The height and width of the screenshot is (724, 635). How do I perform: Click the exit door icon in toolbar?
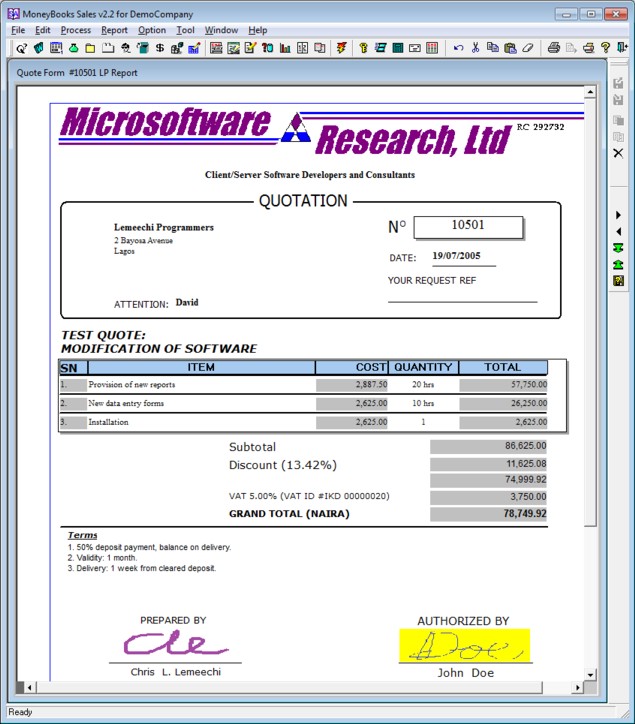pyautogui.click(x=621, y=48)
